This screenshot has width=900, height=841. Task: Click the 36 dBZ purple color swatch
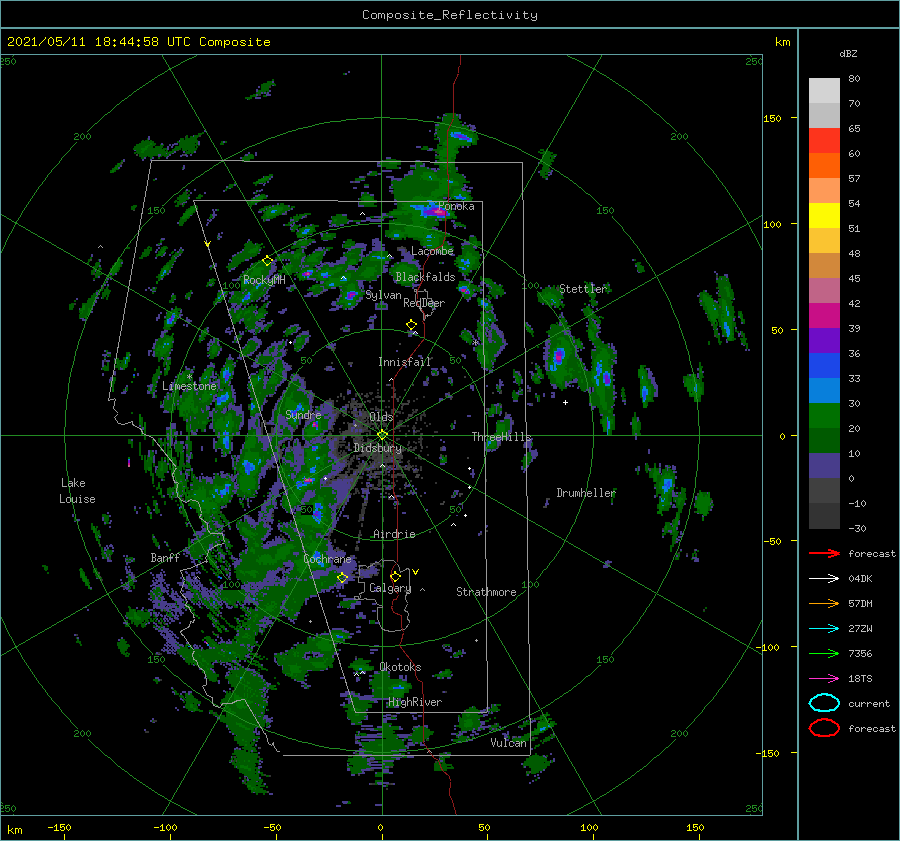[x=824, y=340]
